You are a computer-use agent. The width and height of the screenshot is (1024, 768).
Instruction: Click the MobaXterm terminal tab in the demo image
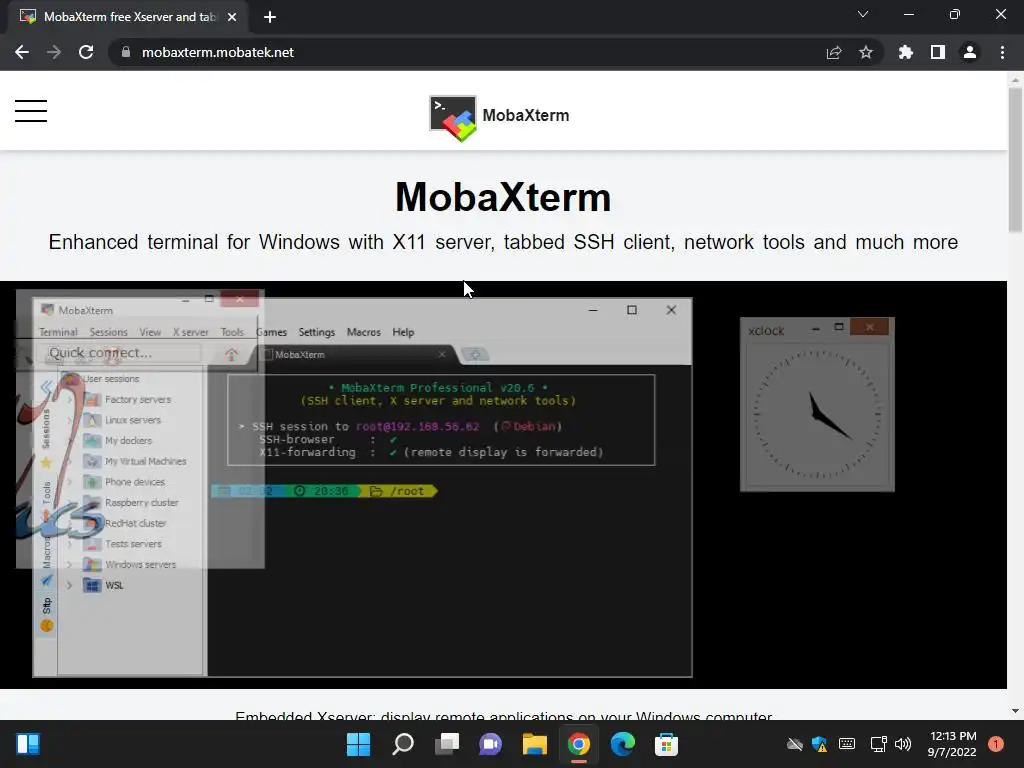coord(355,355)
